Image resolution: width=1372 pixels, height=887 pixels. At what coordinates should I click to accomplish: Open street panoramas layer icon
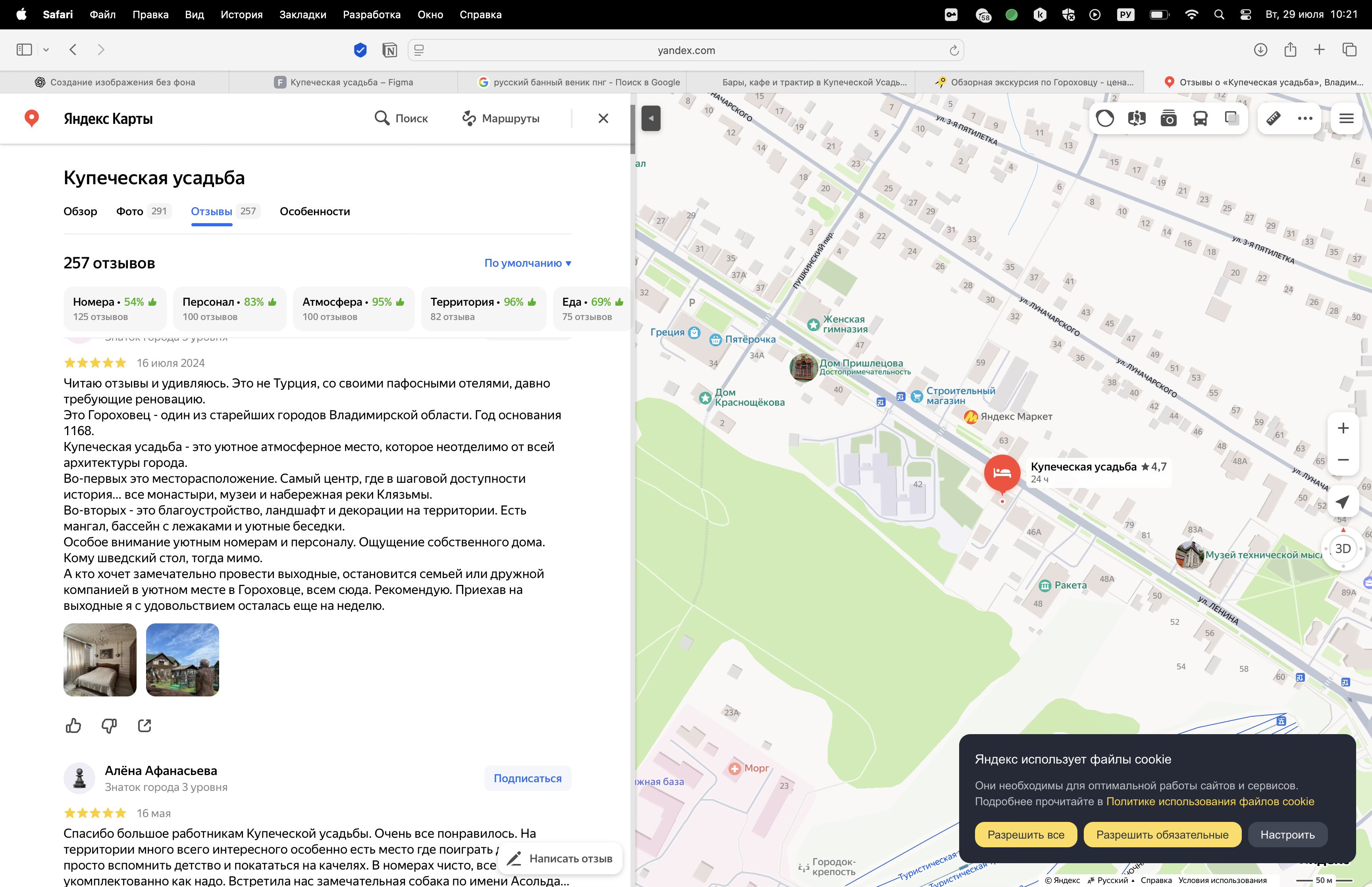[x=1137, y=119]
